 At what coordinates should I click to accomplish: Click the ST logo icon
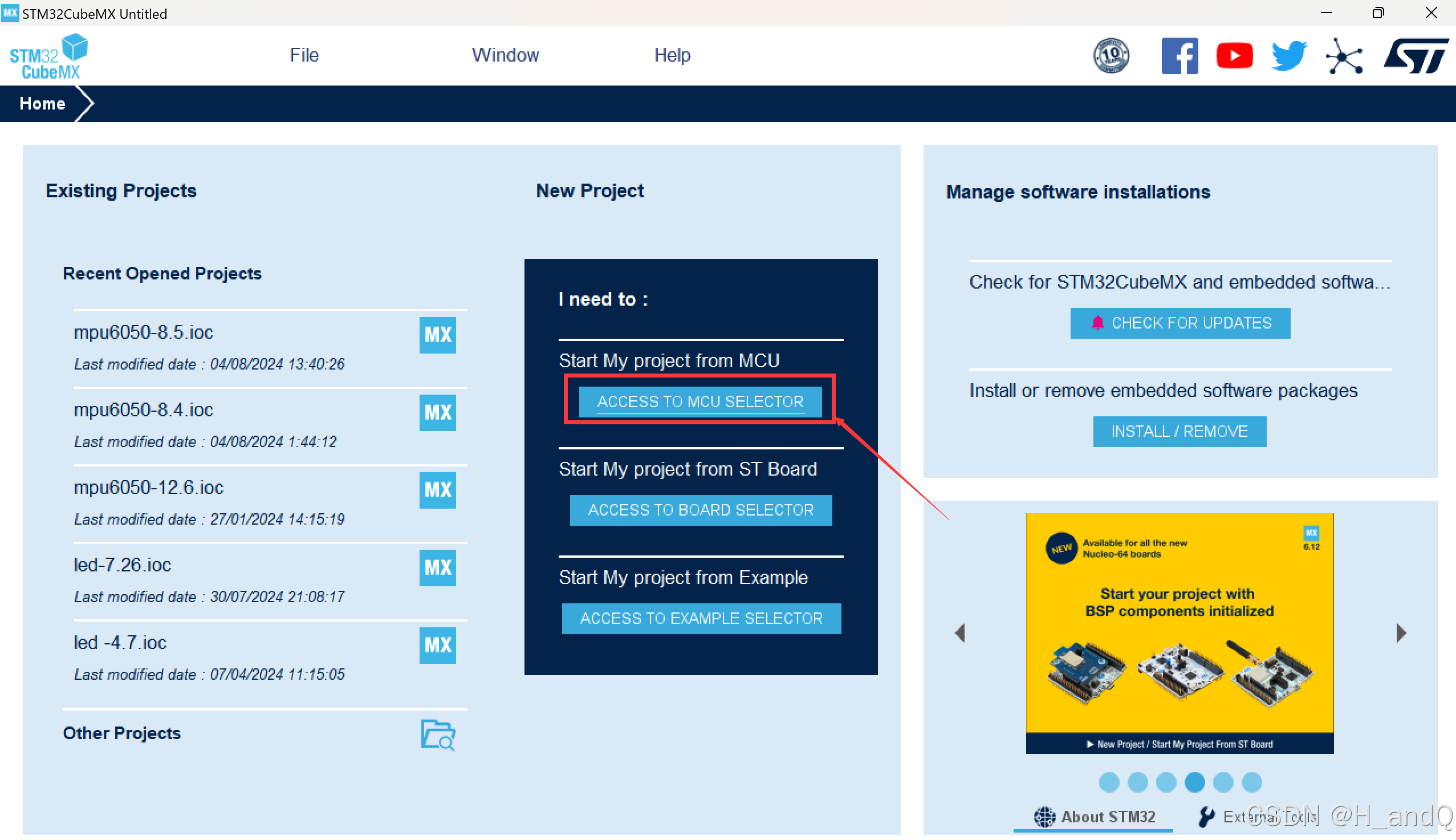click(1416, 56)
